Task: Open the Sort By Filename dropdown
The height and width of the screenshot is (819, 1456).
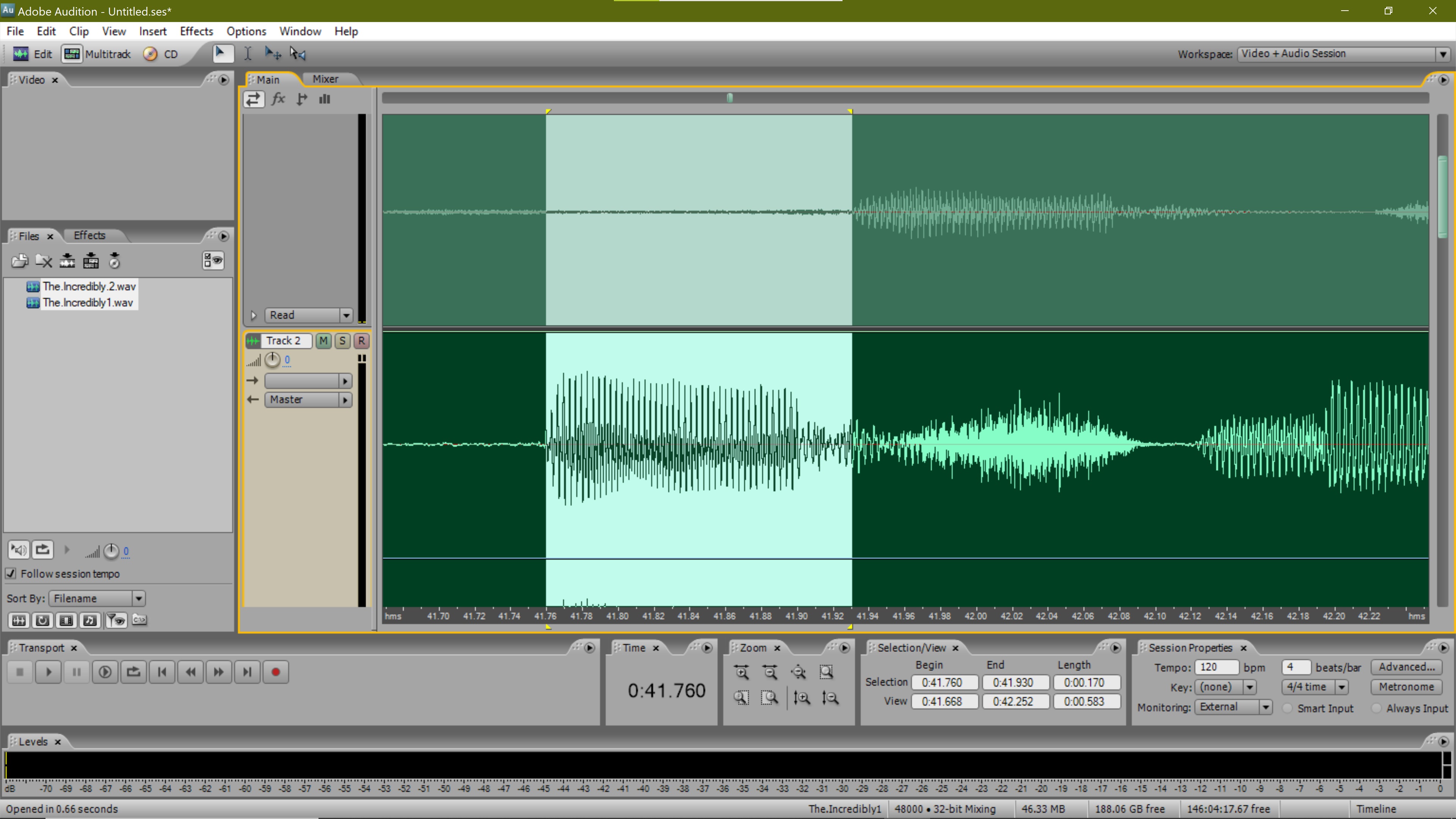Action: click(138, 599)
